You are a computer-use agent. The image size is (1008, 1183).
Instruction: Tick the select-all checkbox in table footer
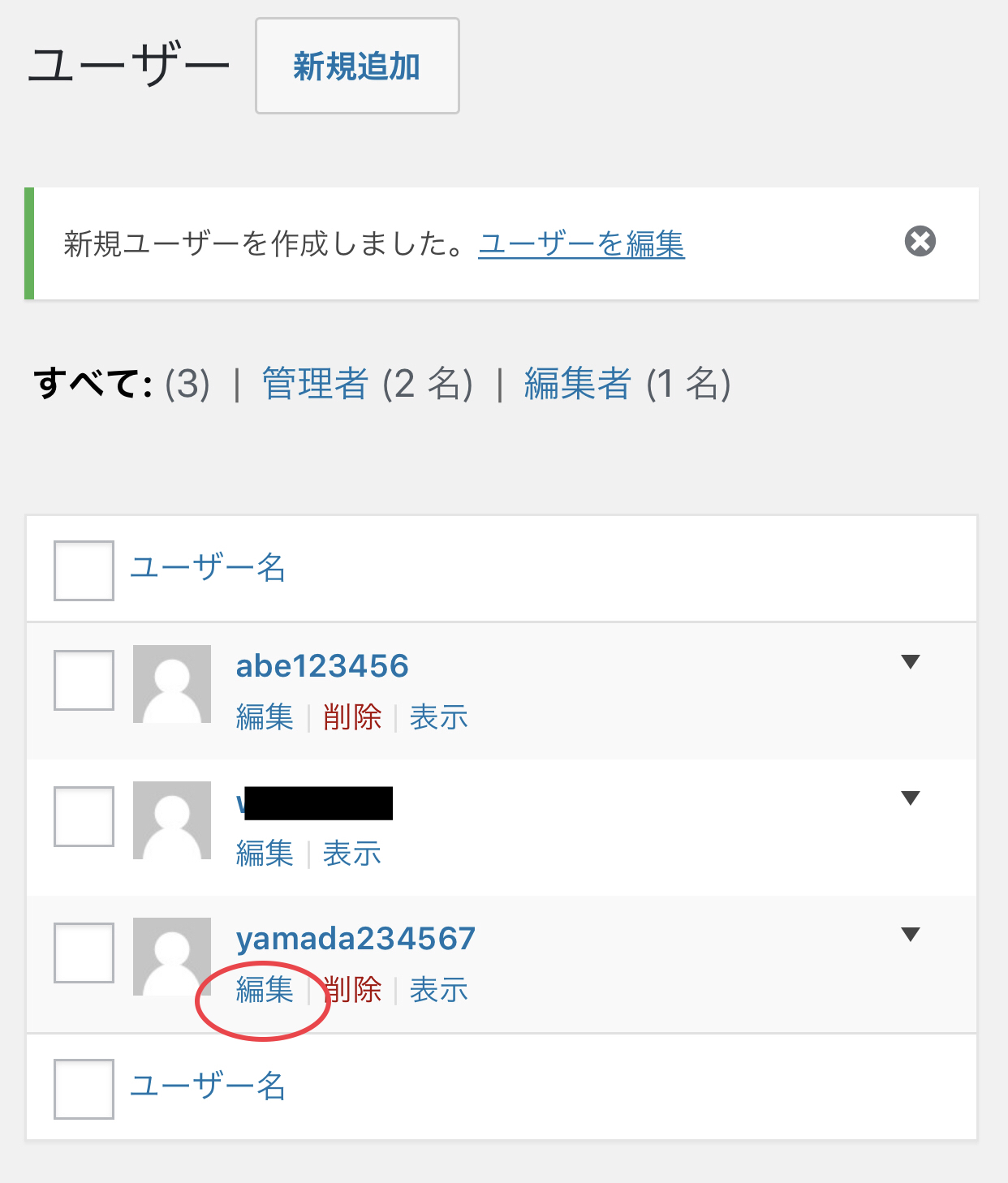84,1089
